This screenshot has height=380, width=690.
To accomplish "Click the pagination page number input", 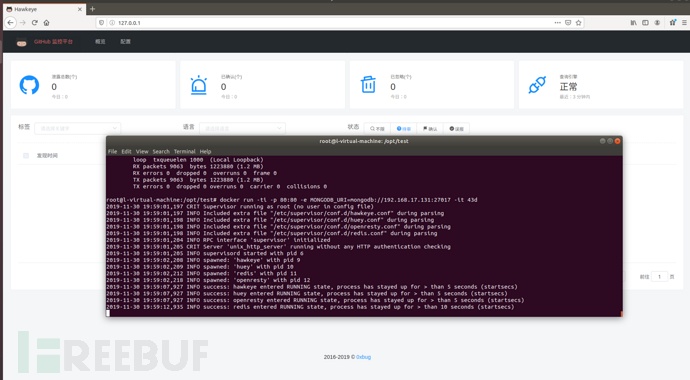I will [x=659, y=277].
